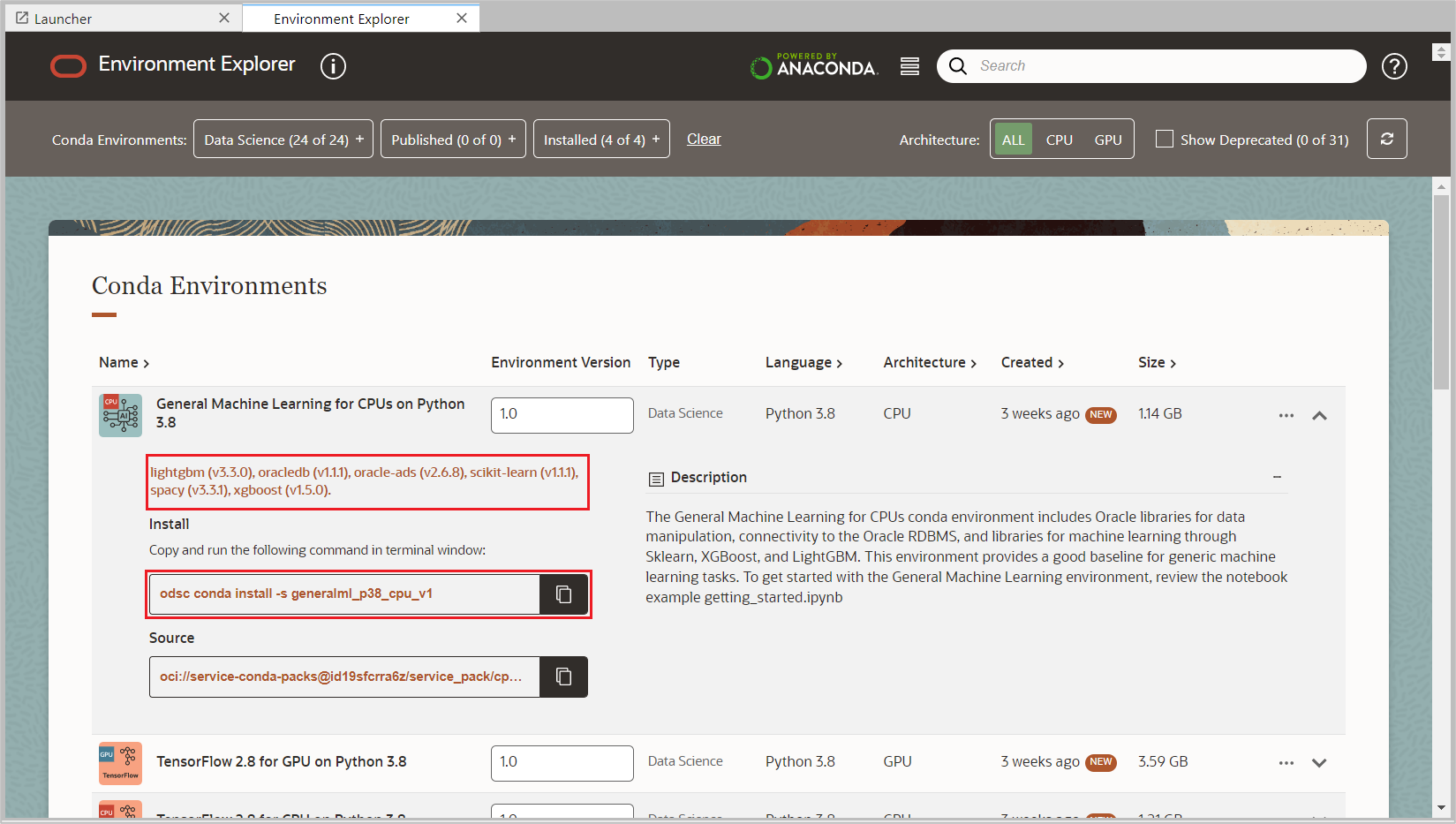Click the scrollbar down arrow
The height and width of the screenshot is (824, 1456).
(1442, 807)
